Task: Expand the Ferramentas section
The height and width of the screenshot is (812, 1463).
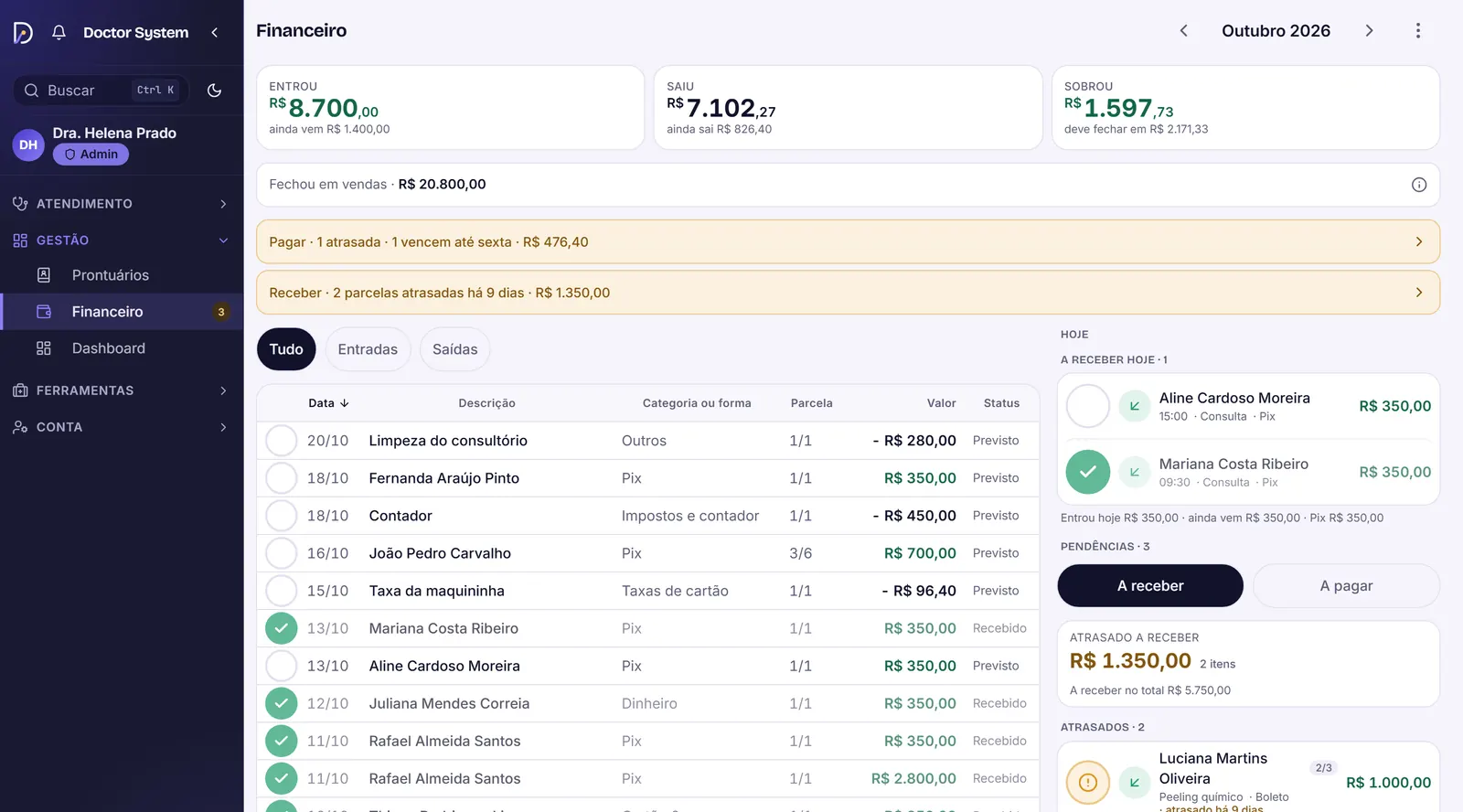Action: coord(122,390)
